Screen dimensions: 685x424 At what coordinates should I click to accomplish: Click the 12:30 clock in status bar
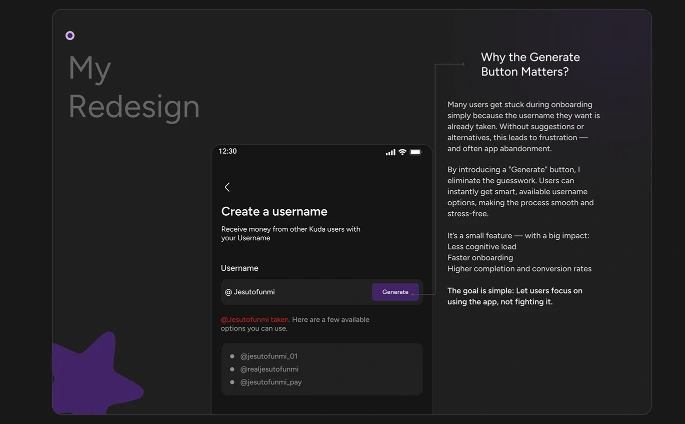tap(228, 151)
